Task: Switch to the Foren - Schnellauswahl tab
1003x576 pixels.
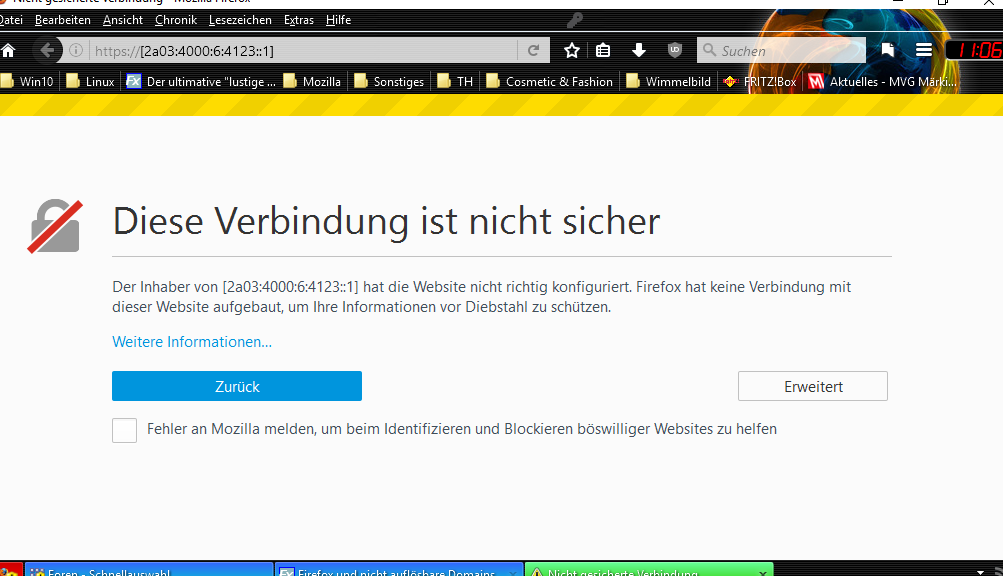Action: (149, 570)
